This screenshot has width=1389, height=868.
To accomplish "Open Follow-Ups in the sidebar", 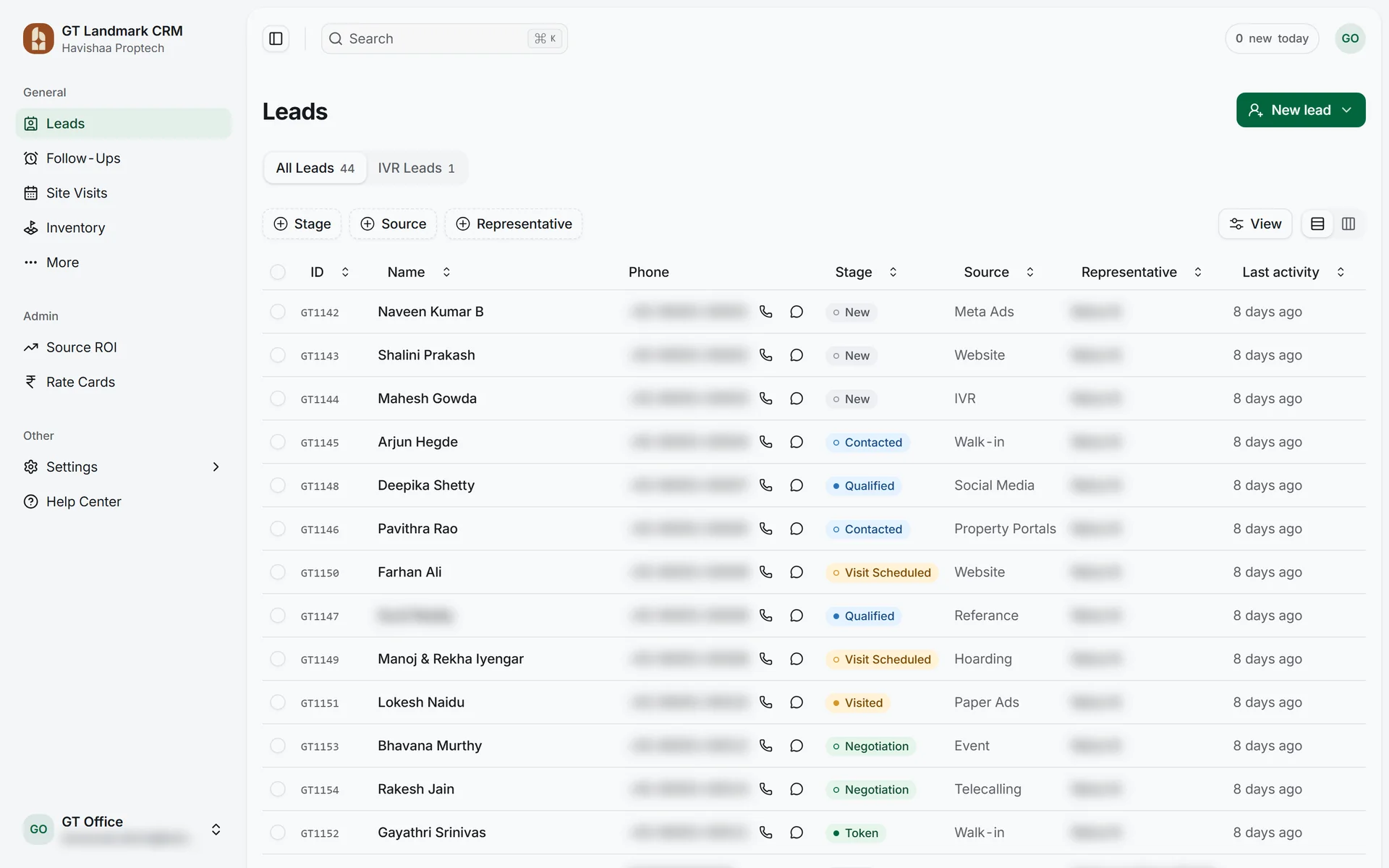I will pyautogui.click(x=123, y=158).
